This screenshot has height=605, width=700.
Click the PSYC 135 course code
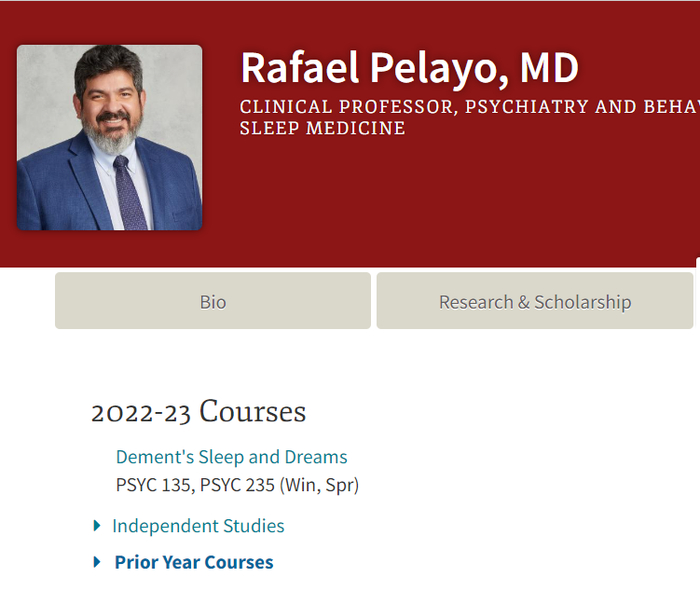[x=154, y=485]
